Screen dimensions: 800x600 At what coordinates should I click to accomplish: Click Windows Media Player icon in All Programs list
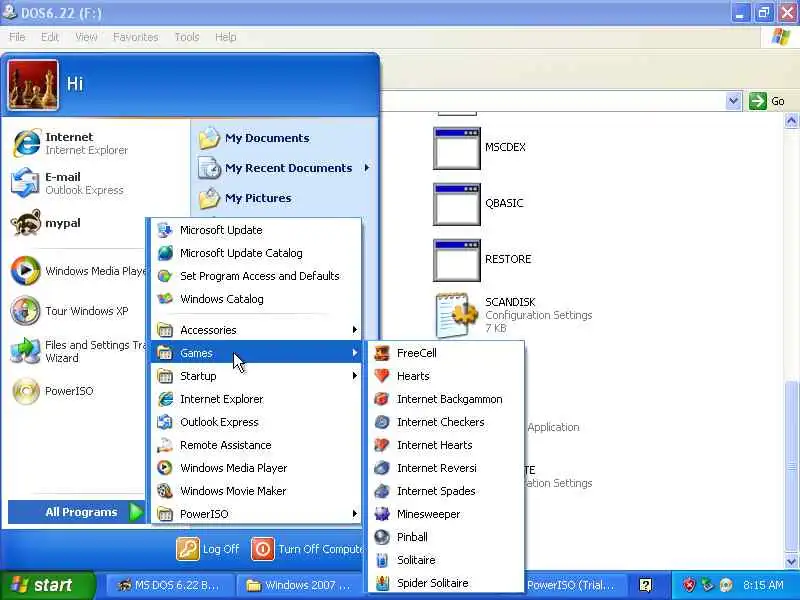pyautogui.click(x=165, y=468)
